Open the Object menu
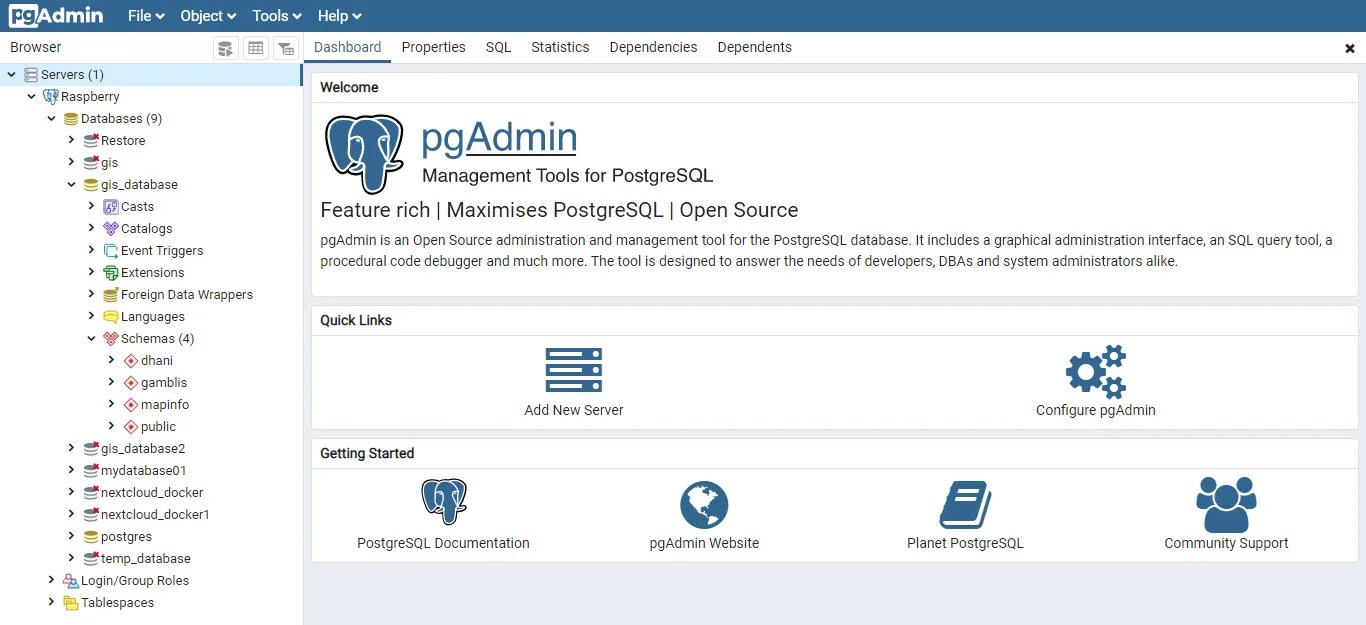Screen dimensions: 1366x625 [x=206, y=16]
